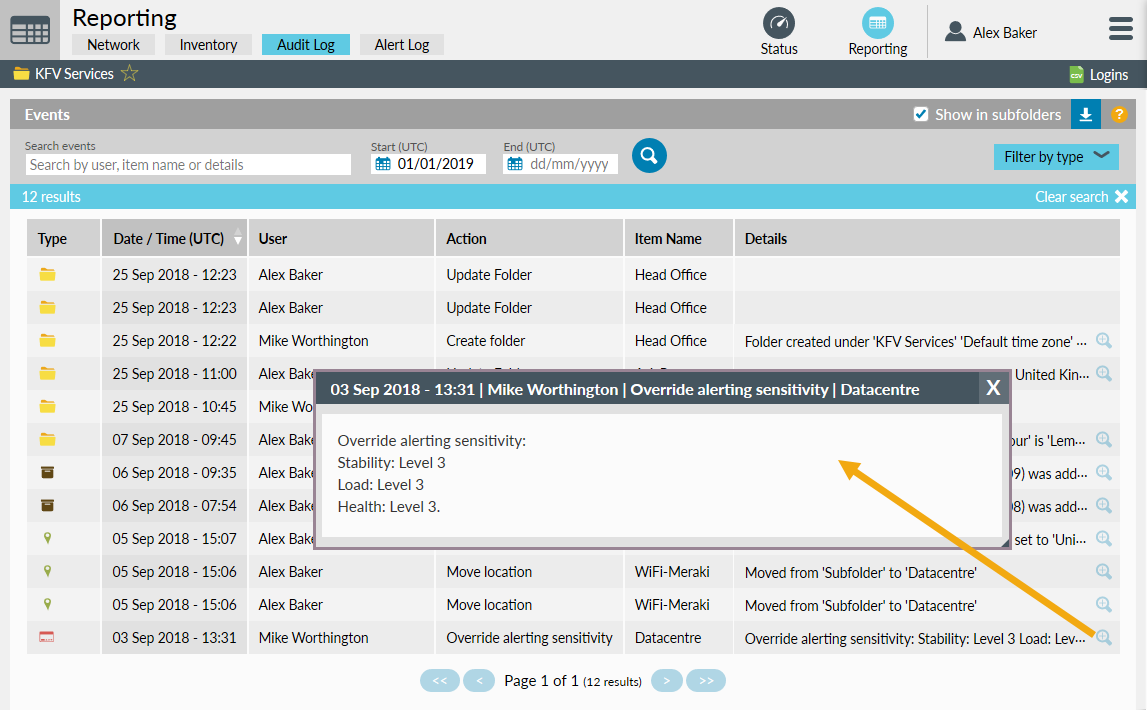
Task: Favorite KFV Services with the star icon
Action: (130, 74)
